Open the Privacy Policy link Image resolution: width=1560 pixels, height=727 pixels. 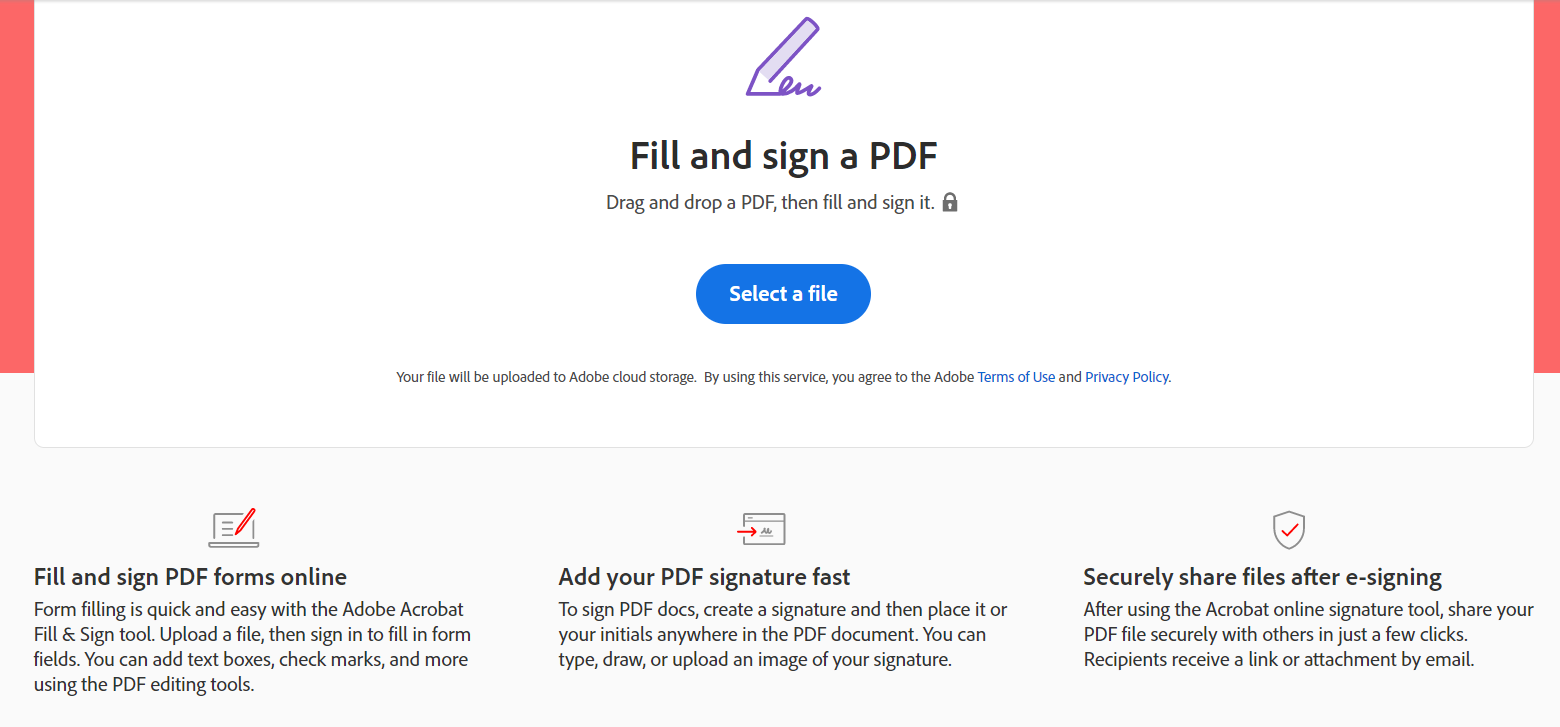(1126, 376)
